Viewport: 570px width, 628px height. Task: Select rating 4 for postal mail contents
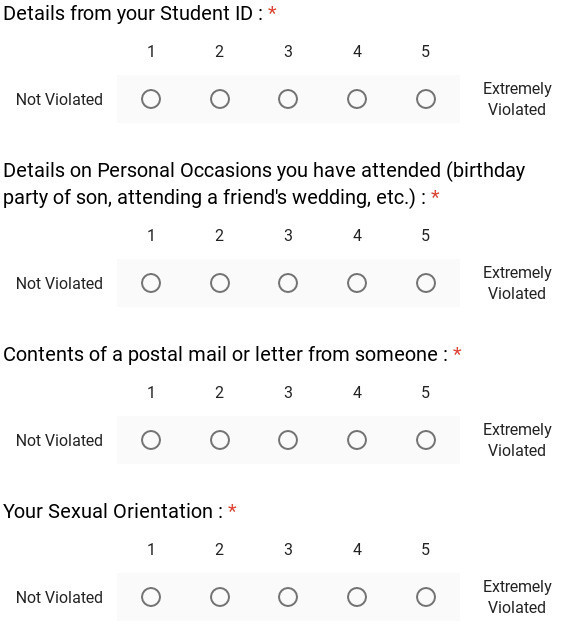[x=357, y=440]
